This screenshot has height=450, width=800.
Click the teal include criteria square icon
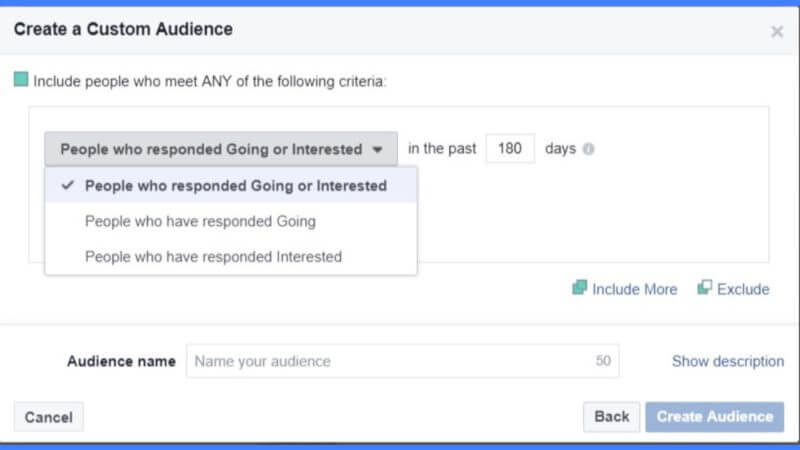click(21, 79)
